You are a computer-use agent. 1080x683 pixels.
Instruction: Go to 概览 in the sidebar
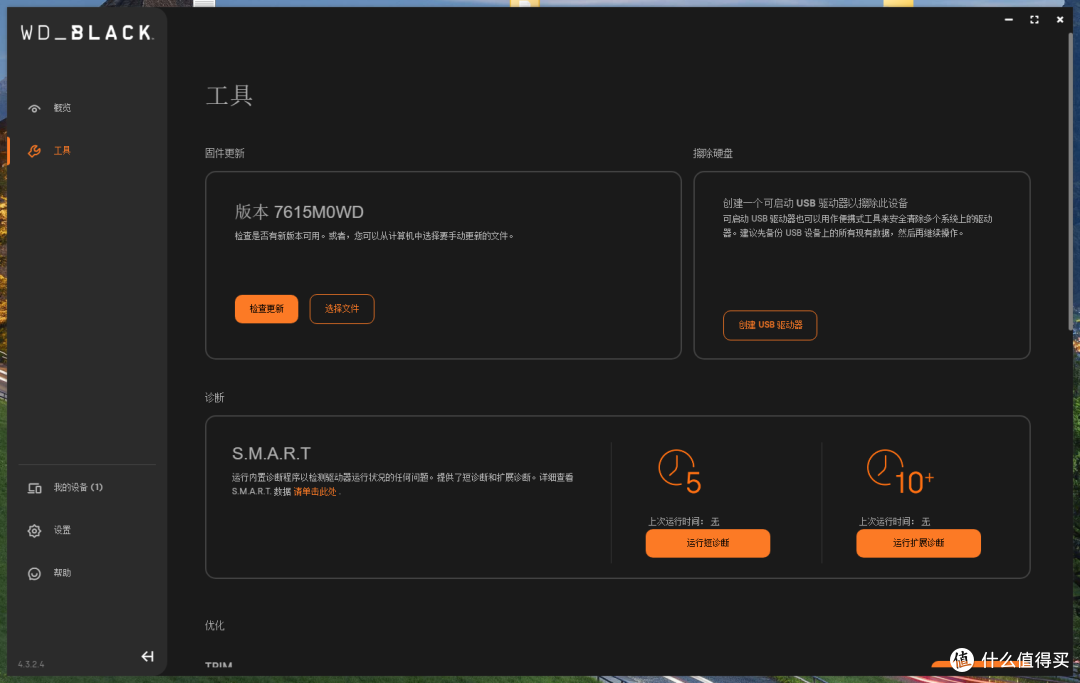pos(63,108)
